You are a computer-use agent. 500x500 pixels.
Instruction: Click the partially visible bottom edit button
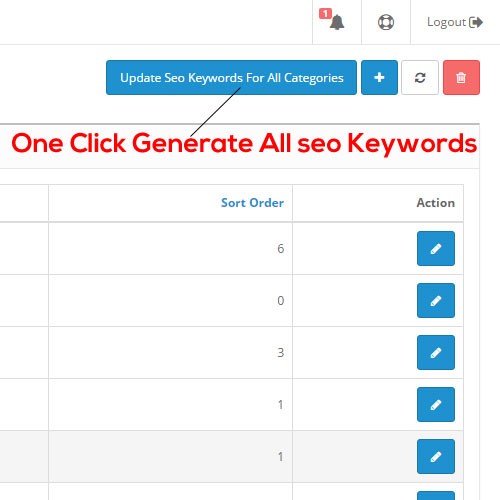[436, 496]
